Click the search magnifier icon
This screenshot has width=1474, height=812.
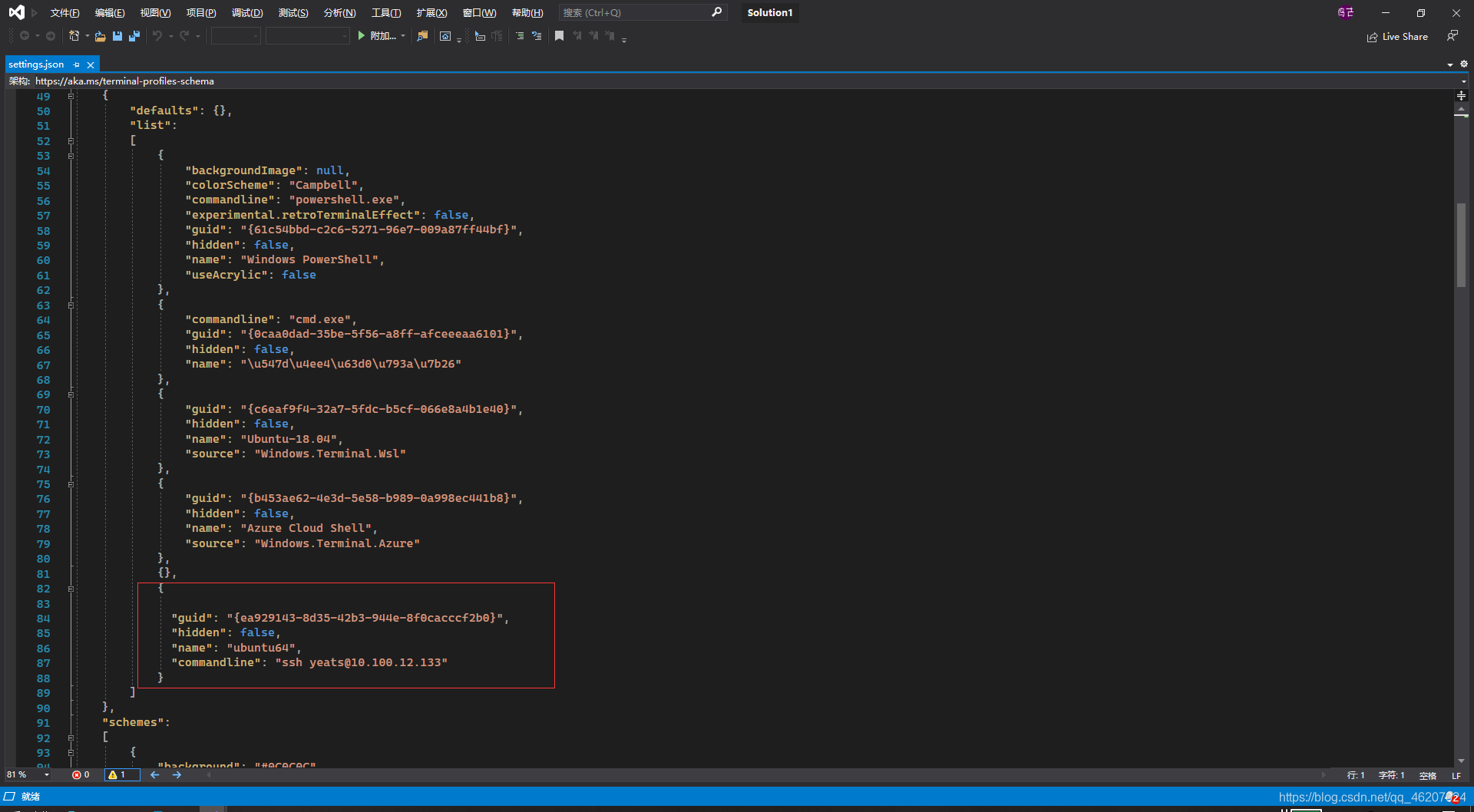click(x=717, y=12)
